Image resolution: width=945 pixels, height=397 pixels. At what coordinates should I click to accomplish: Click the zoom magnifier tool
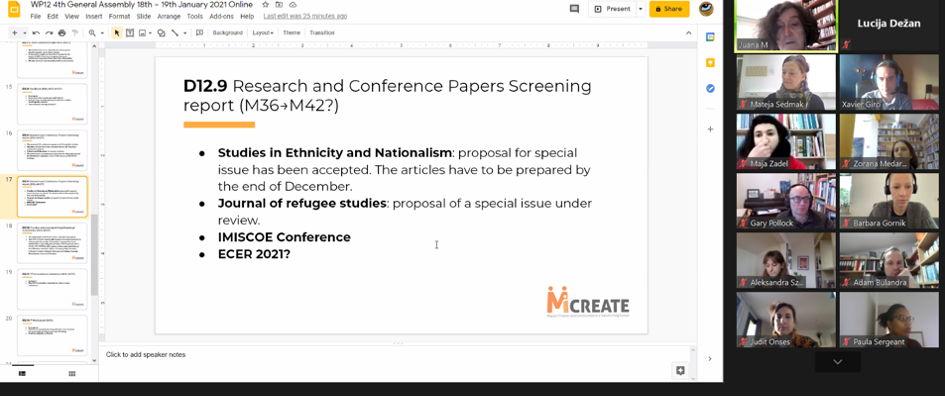click(92, 33)
